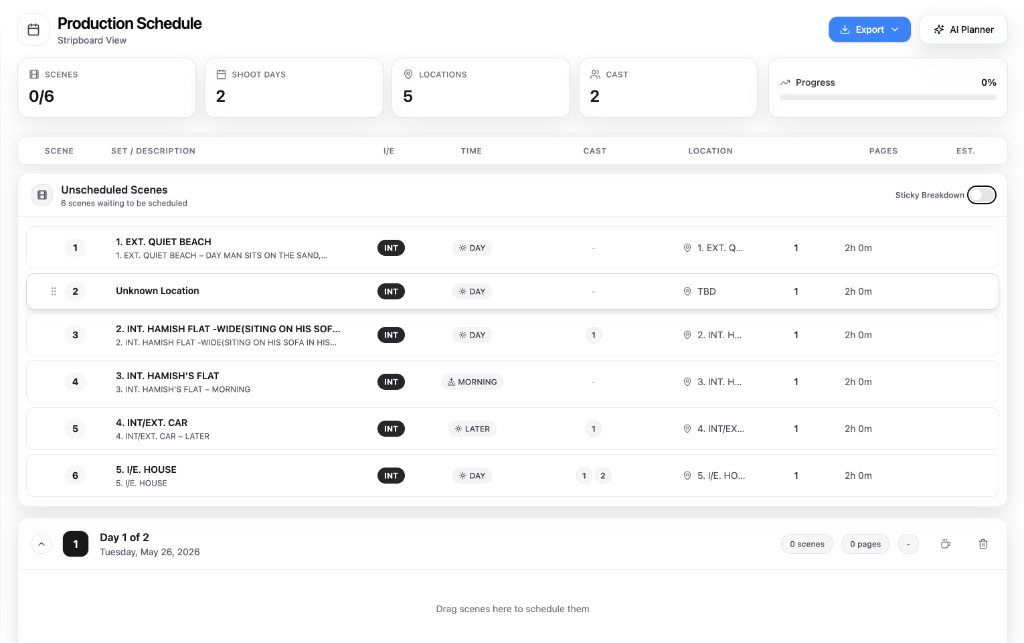The width and height of the screenshot is (1024, 643).
Task: Click the 'Day 1 of 2' heading
Action: (x=124, y=537)
